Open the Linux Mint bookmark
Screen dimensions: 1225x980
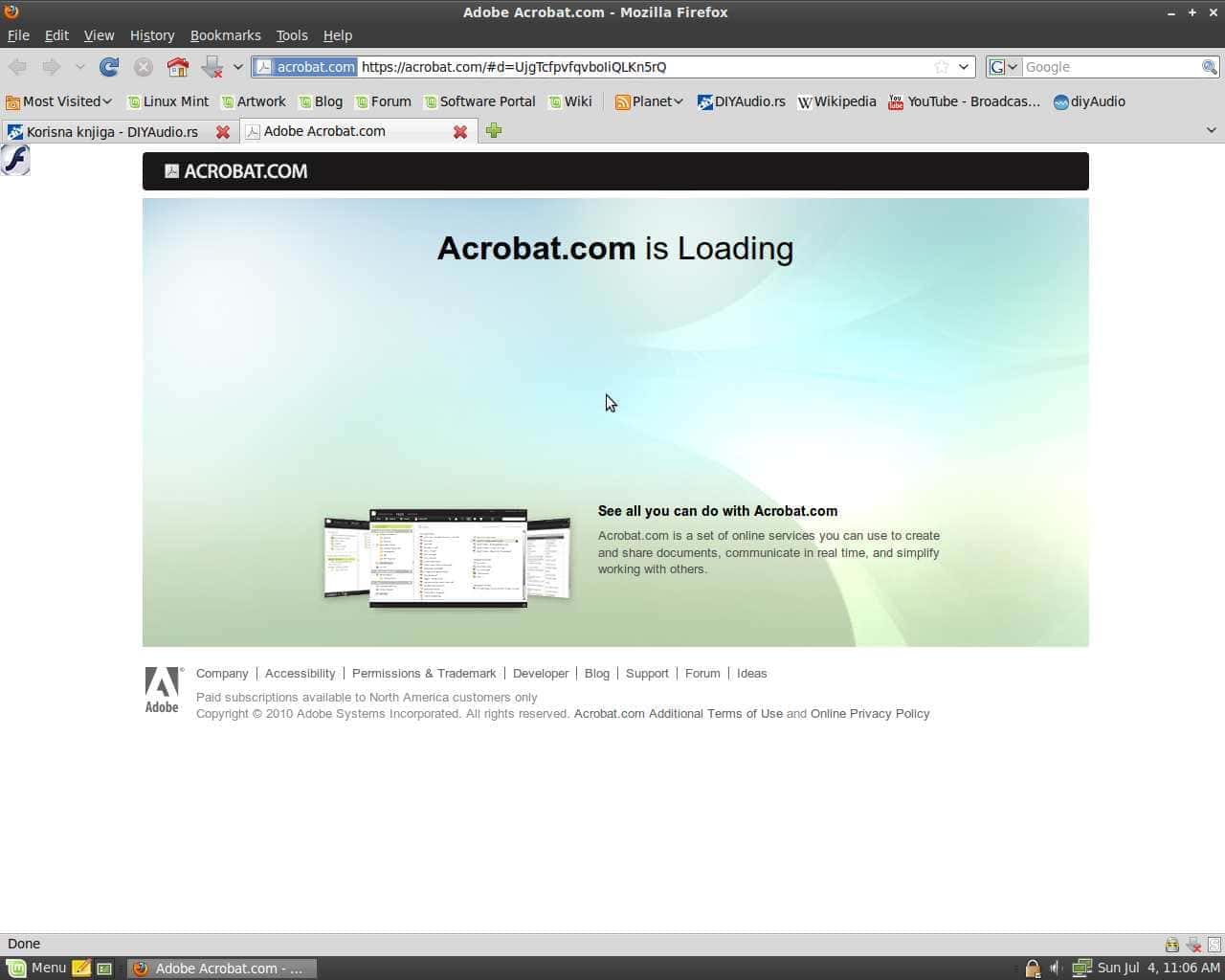pos(167,101)
